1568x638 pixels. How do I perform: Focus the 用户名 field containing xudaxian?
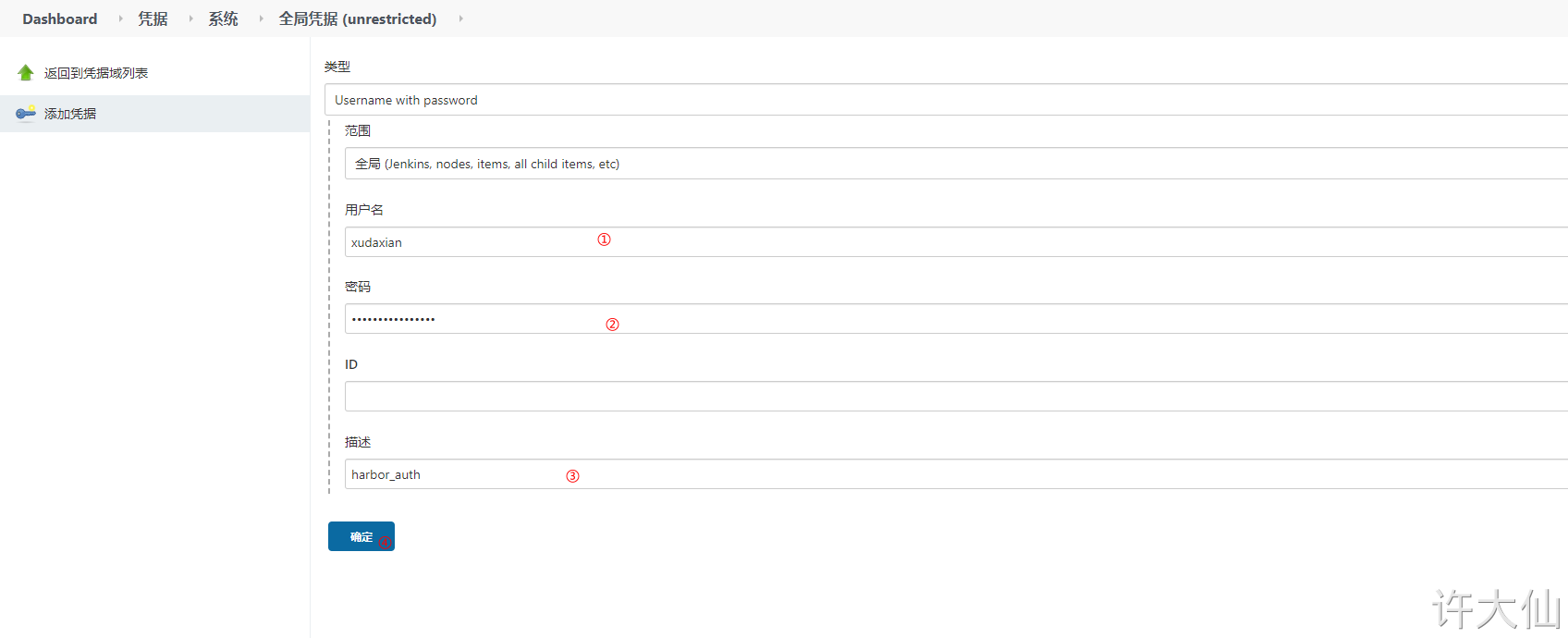tap(956, 242)
